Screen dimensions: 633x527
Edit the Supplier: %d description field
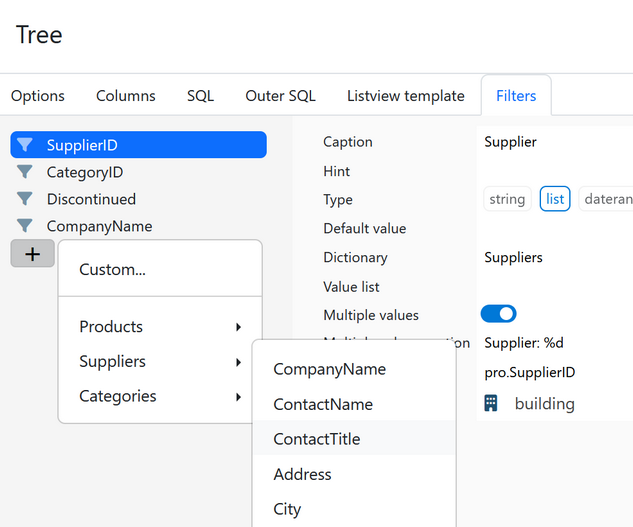pos(555,343)
